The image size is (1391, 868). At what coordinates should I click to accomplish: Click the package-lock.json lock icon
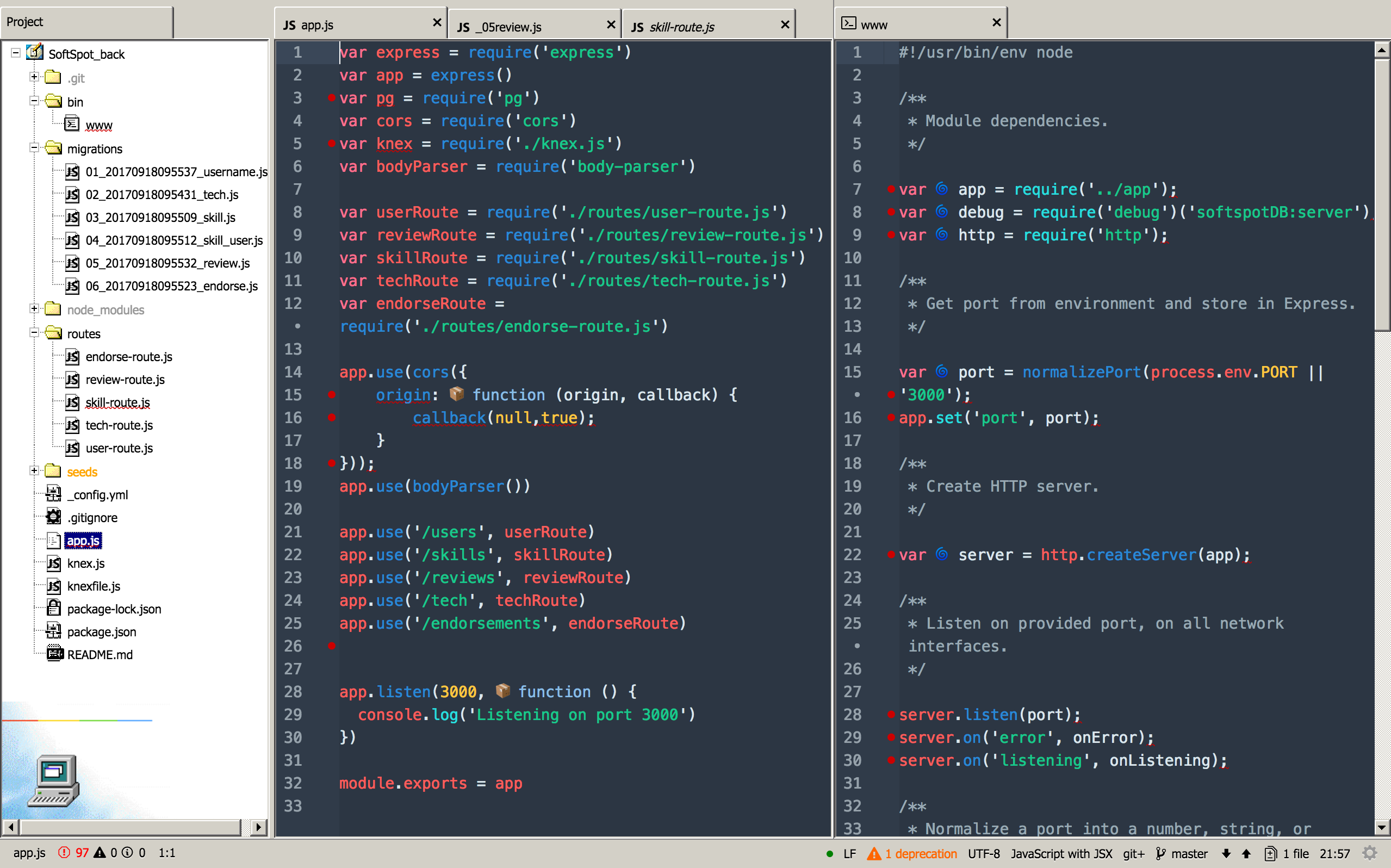[53, 608]
